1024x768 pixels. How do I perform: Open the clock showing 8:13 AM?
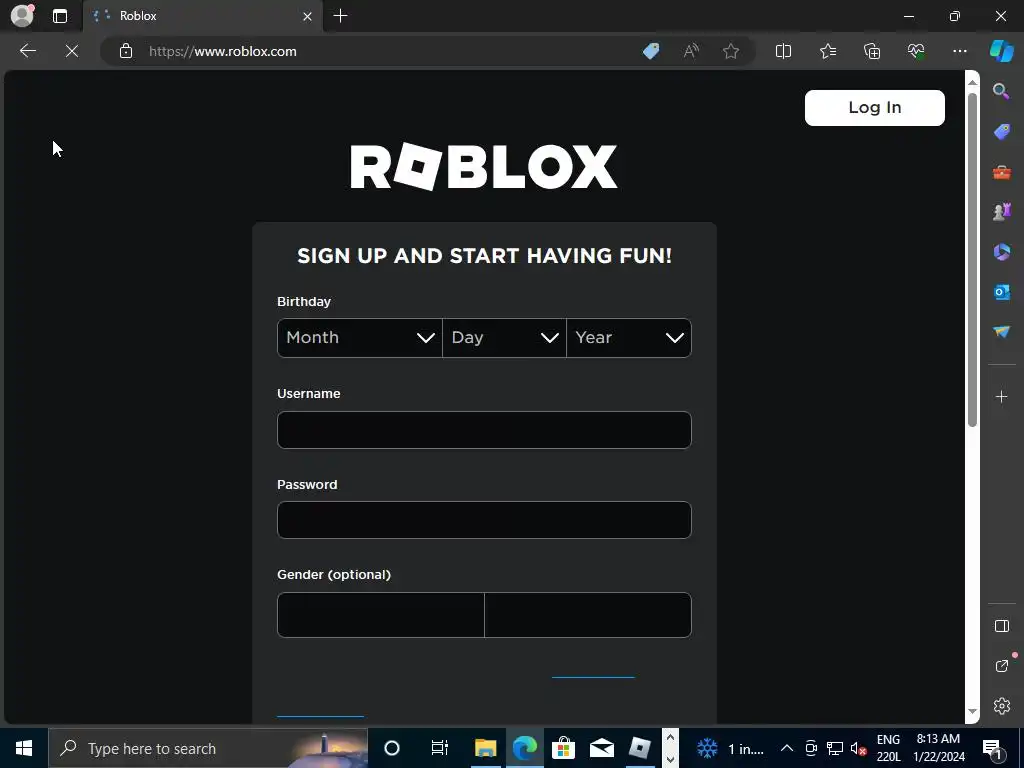[938, 748]
